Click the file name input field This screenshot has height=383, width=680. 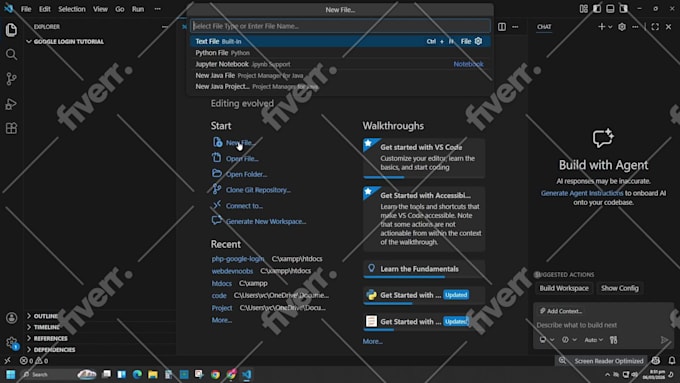[340, 26]
